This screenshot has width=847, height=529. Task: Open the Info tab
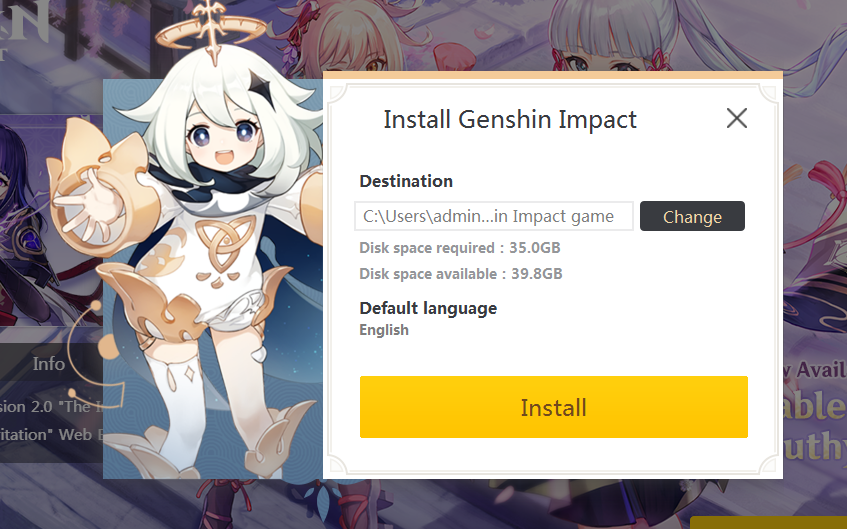[49, 364]
